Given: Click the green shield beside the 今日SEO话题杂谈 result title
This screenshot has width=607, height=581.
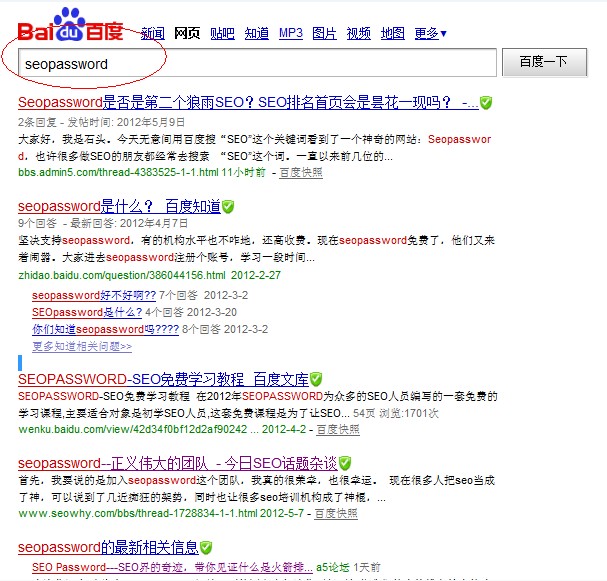Looking at the screenshot, I should click(x=345, y=463).
